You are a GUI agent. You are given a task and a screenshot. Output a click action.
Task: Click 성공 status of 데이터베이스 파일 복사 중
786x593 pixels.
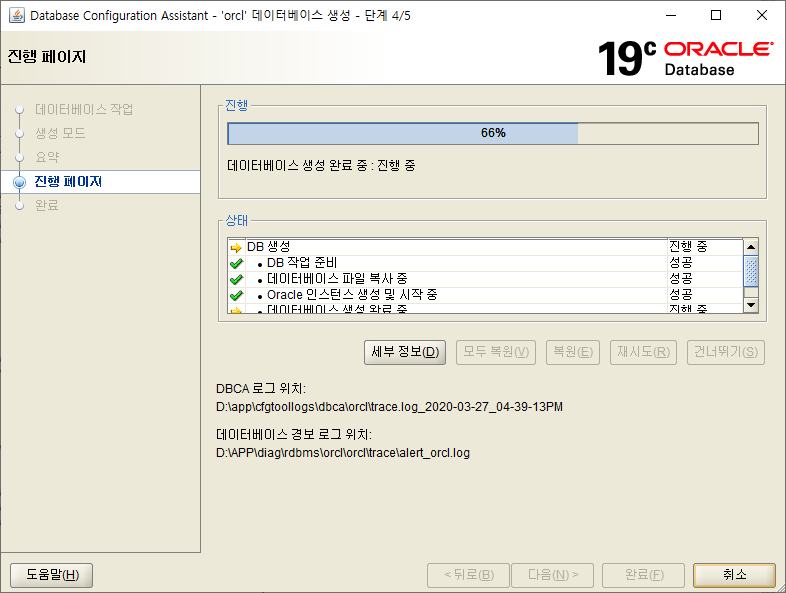point(680,279)
